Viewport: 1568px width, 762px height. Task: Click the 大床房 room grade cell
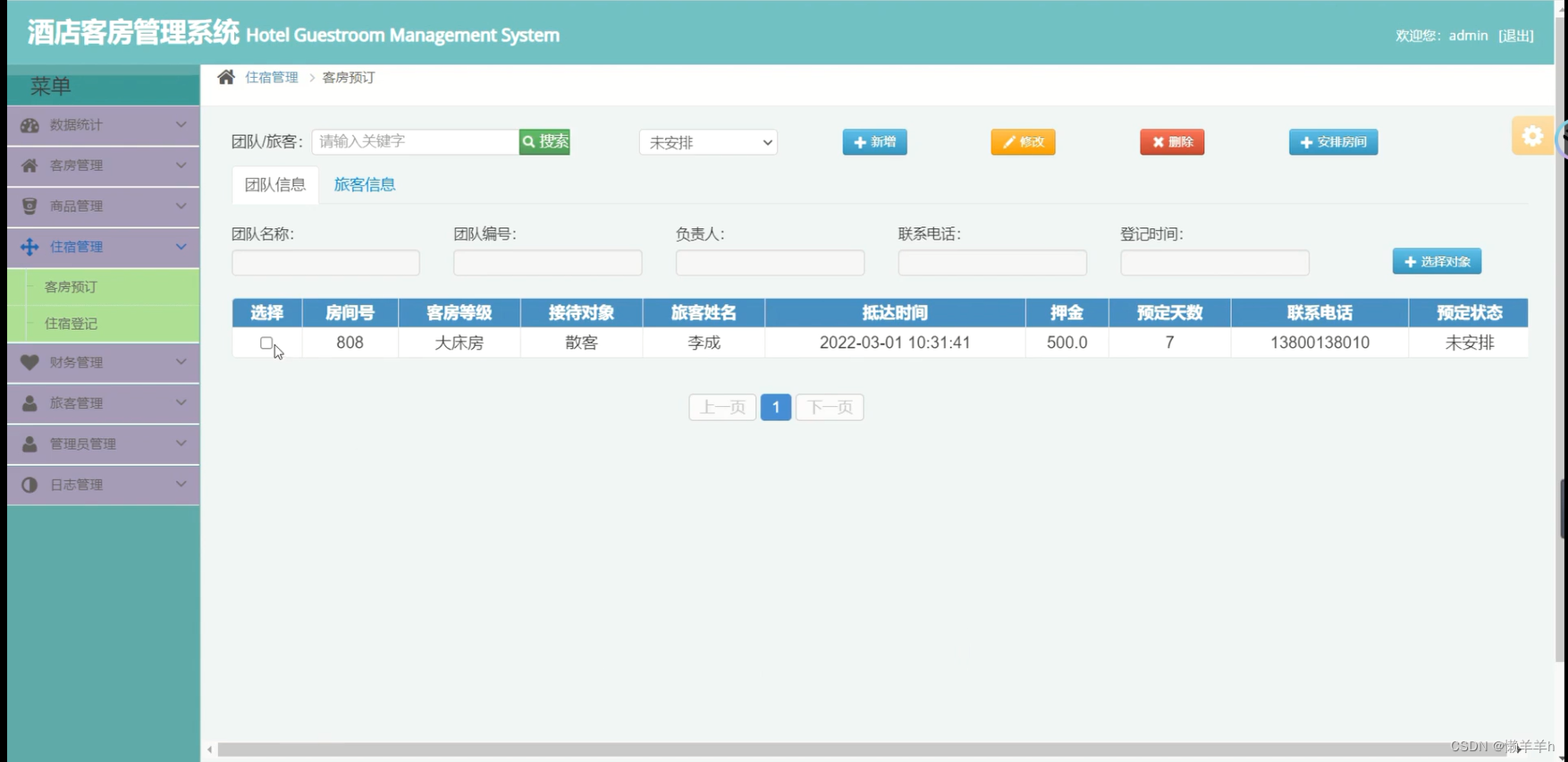coord(459,343)
